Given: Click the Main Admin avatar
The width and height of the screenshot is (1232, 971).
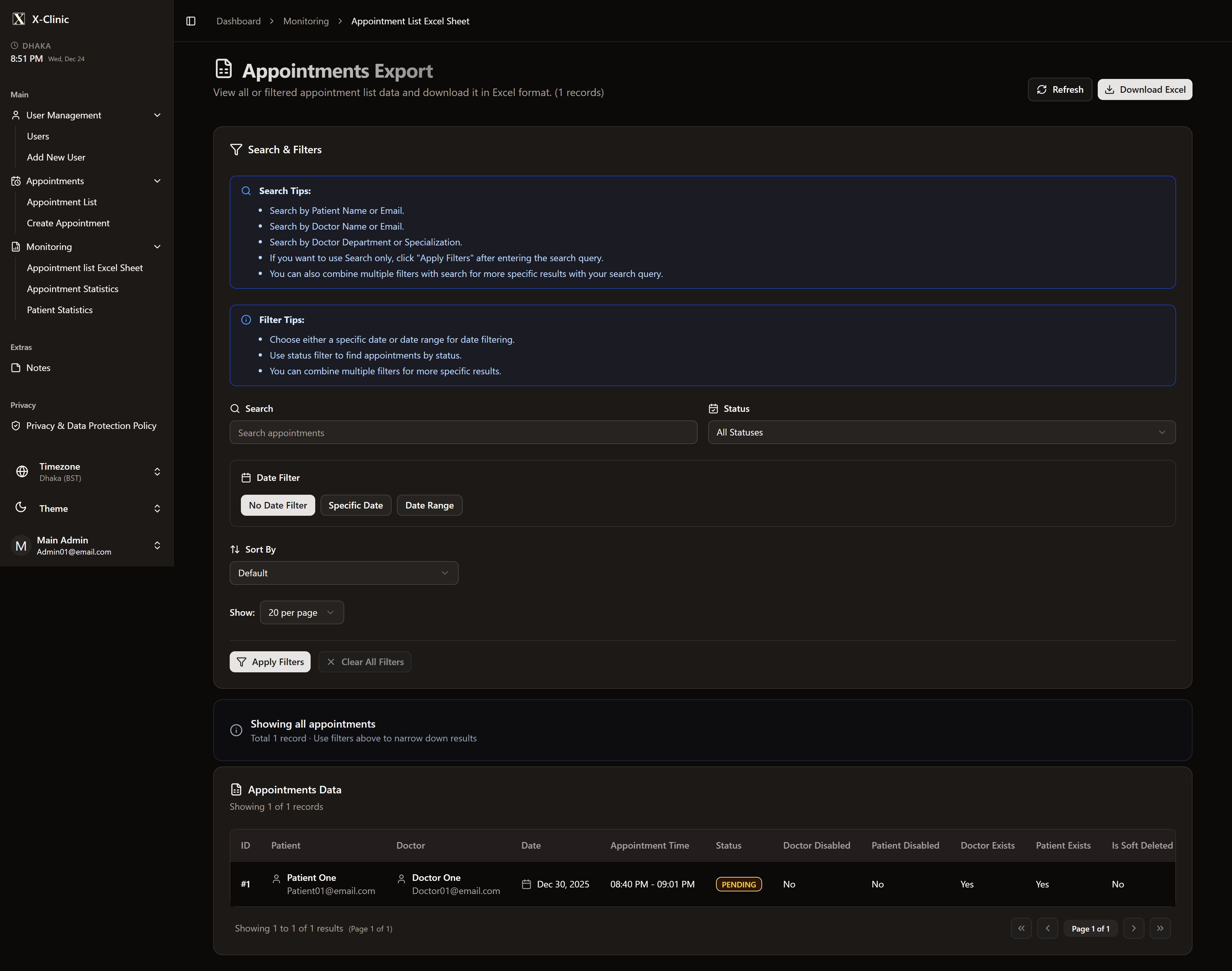Looking at the screenshot, I should 21,546.
